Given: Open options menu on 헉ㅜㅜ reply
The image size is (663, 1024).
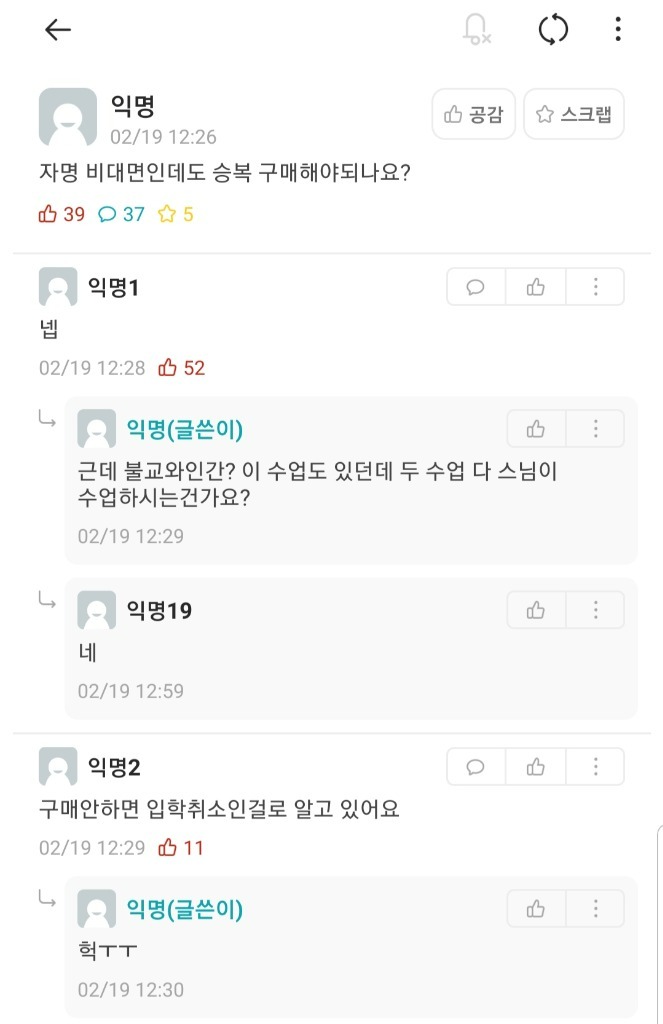Looking at the screenshot, I should pos(595,908).
